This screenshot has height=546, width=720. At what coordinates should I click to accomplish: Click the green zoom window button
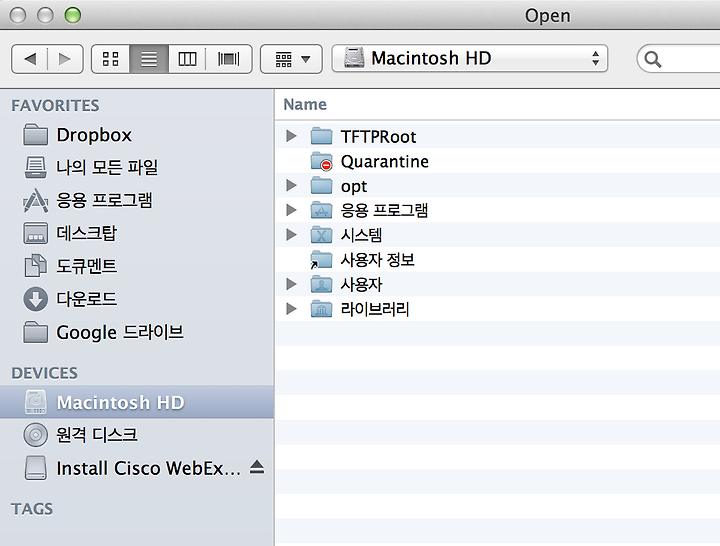tap(73, 15)
